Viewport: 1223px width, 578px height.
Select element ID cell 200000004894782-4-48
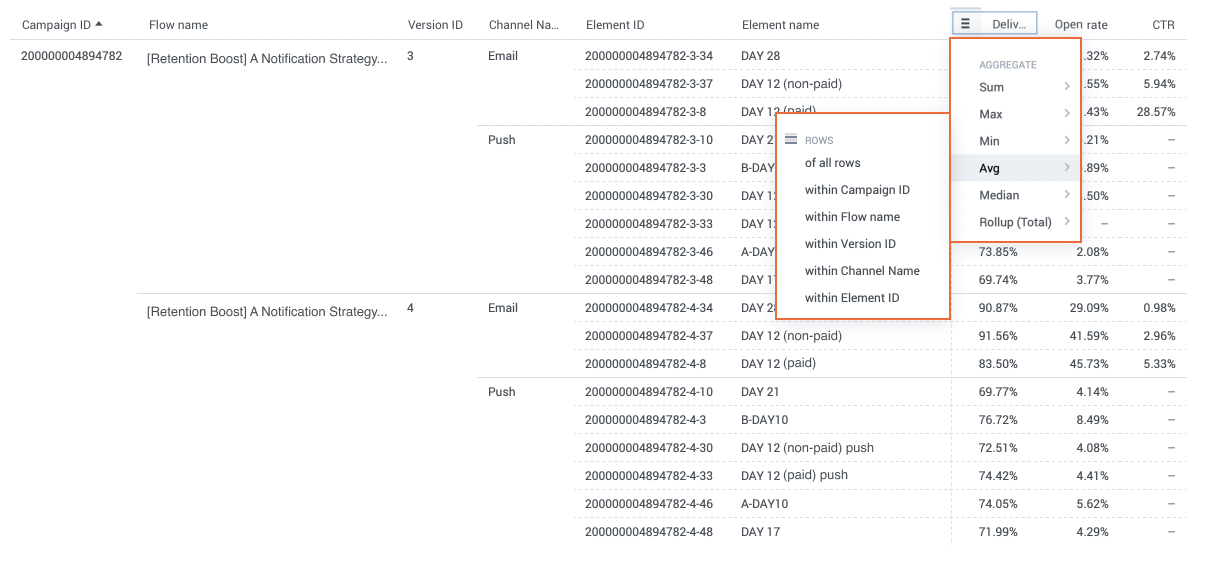click(x=649, y=532)
